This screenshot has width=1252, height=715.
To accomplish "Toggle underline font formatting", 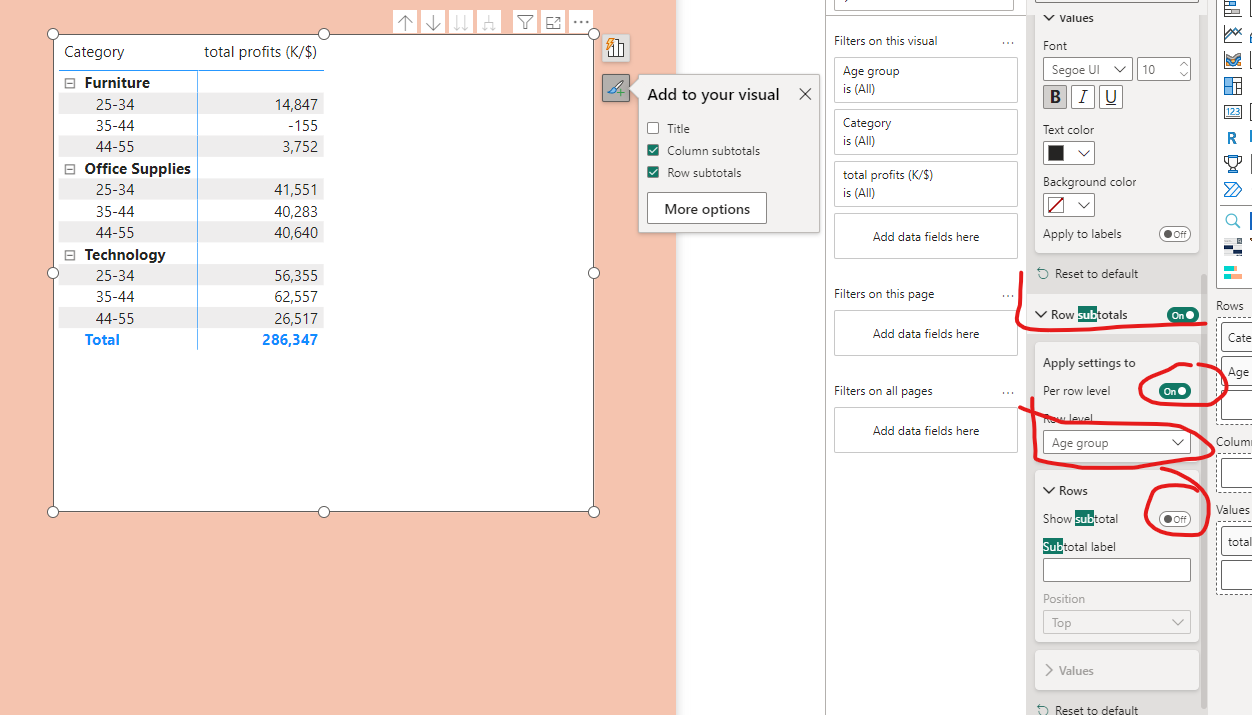I will click(1111, 97).
